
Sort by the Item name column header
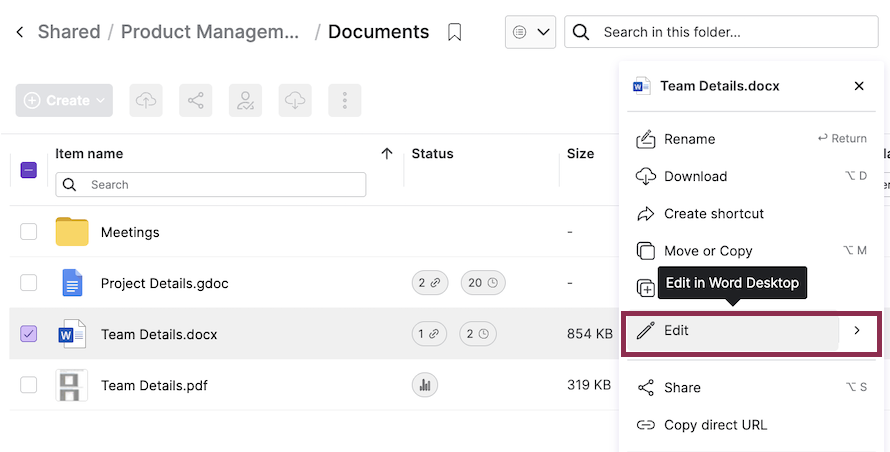point(89,154)
